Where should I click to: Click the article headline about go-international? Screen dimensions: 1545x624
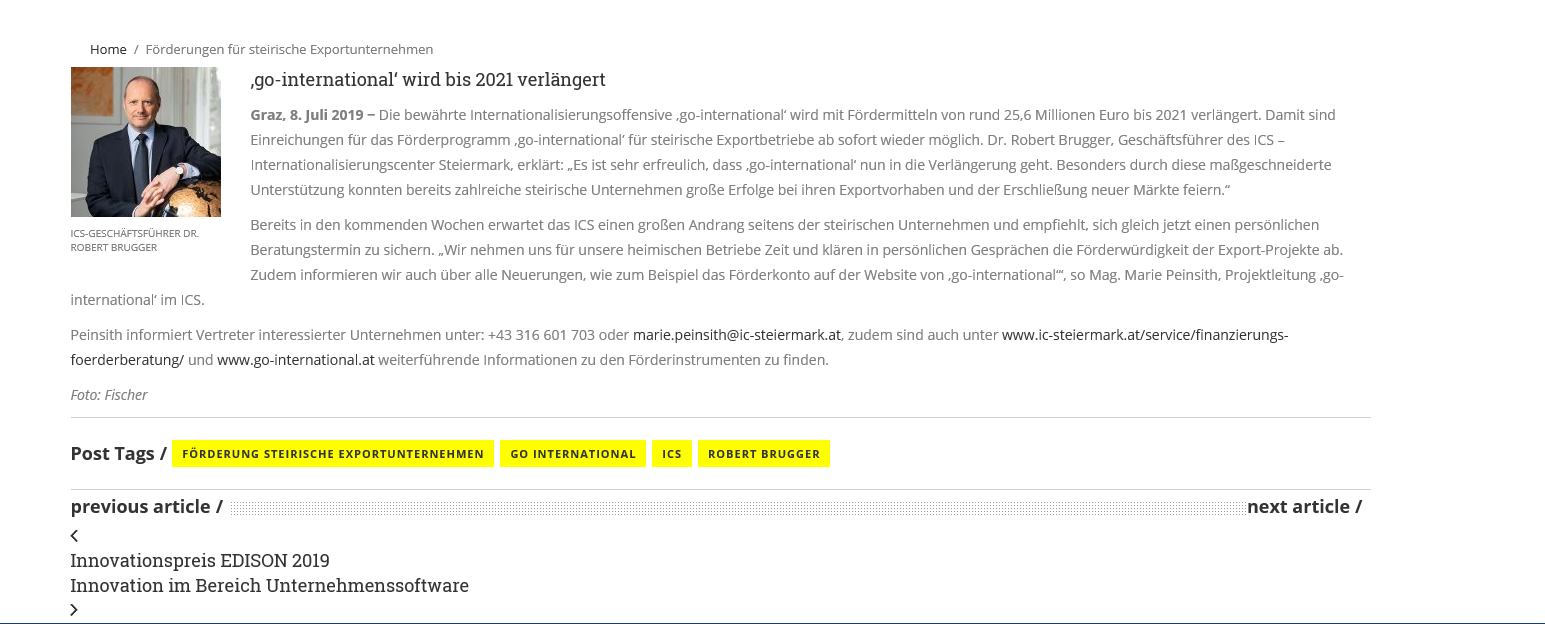click(x=428, y=80)
